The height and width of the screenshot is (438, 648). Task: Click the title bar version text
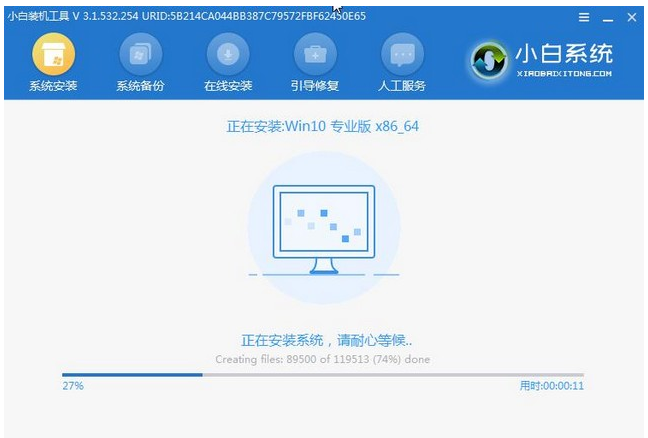click(186, 17)
